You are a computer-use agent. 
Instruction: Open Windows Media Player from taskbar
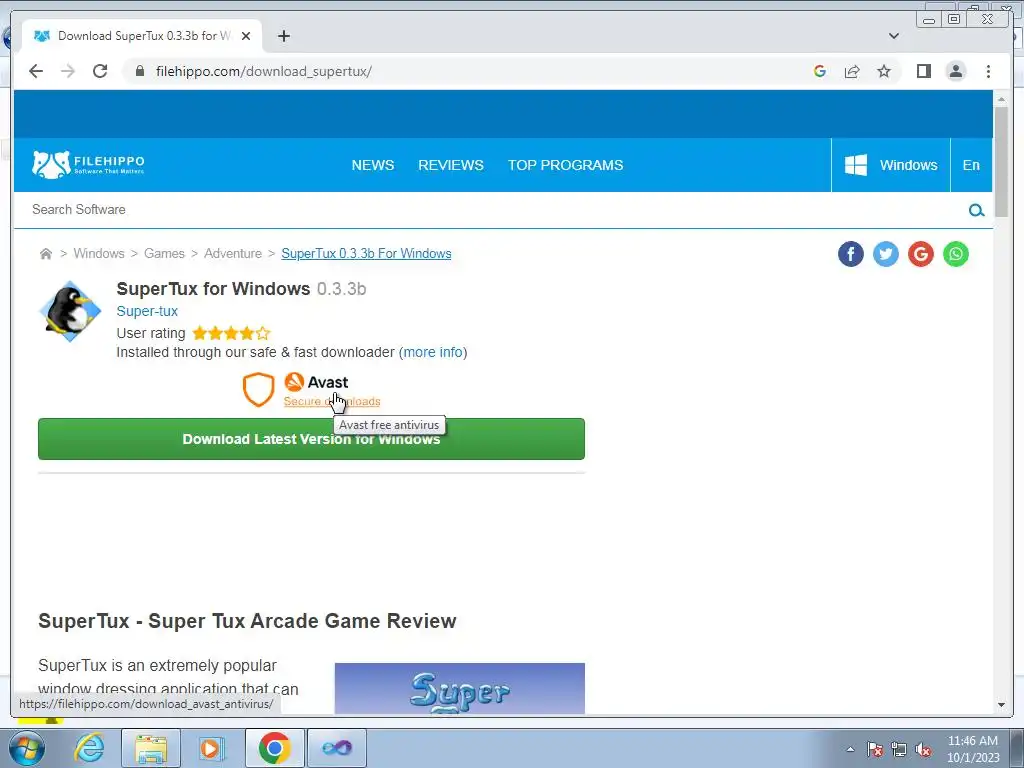coord(211,748)
